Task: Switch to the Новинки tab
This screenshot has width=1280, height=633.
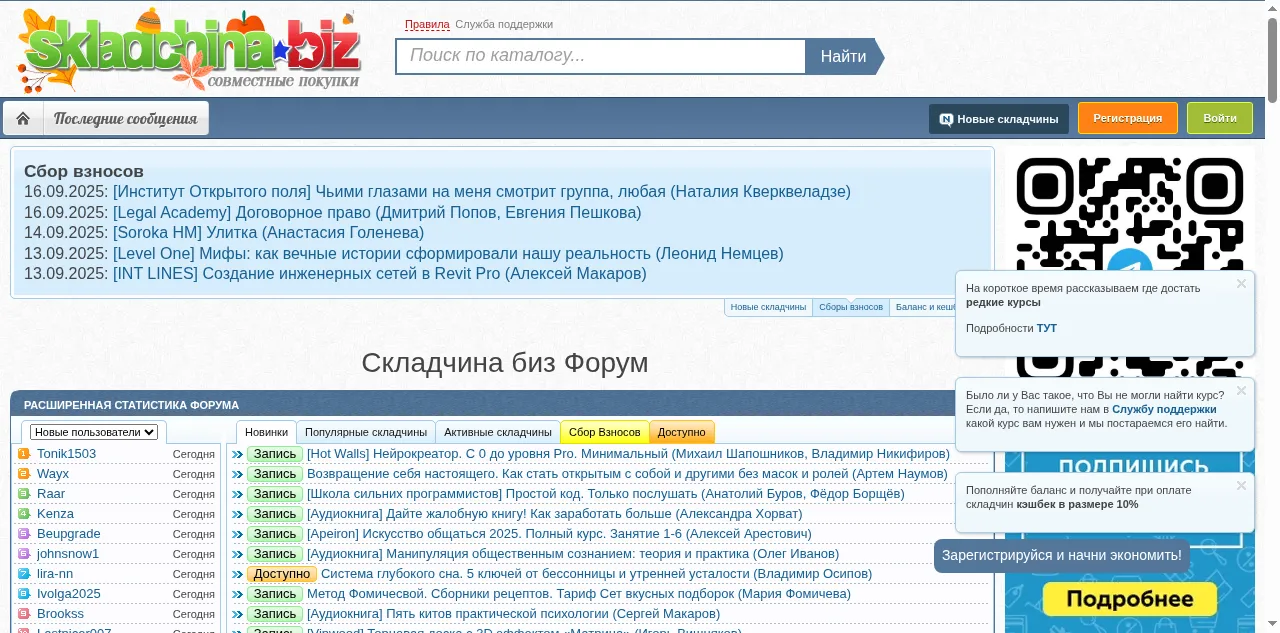Action: pyautogui.click(x=267, y=432)
